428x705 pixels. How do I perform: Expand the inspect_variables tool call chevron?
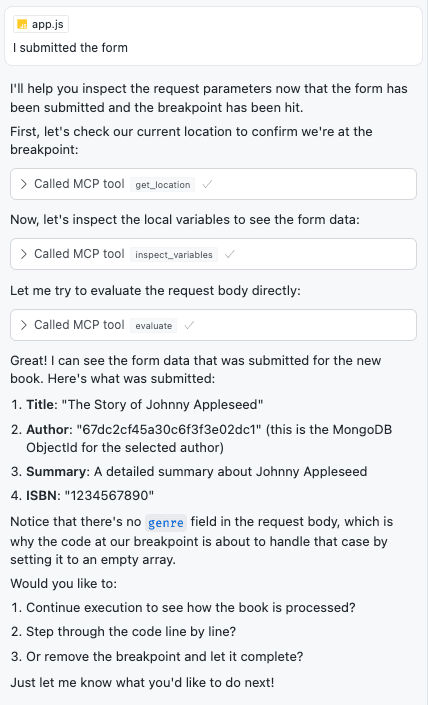point(24,254)
